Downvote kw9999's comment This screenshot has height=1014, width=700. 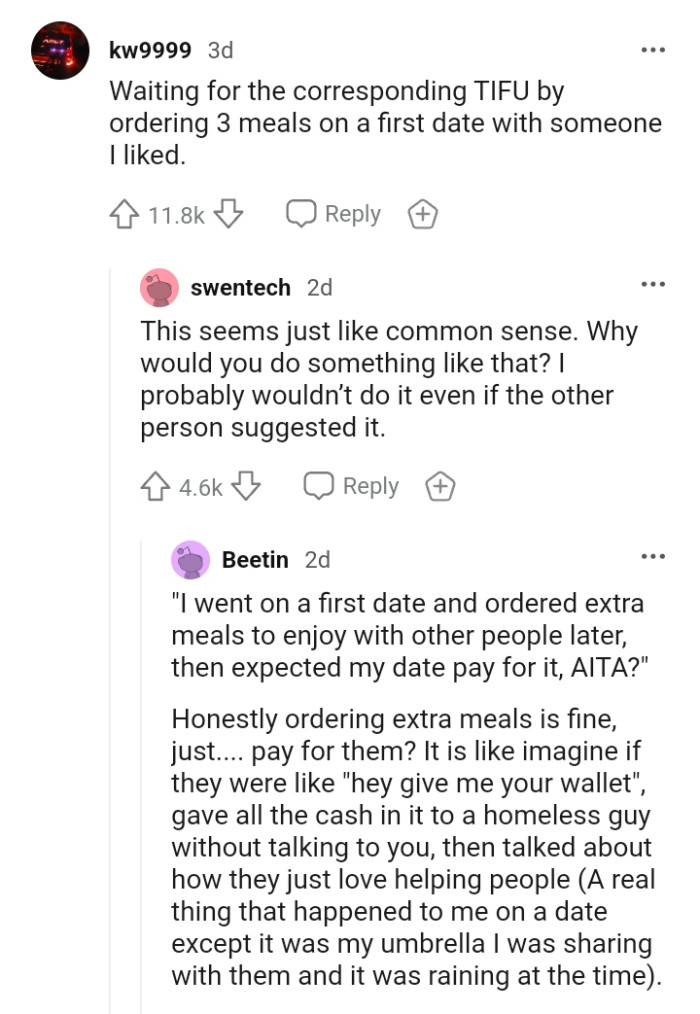pyautogui.click(x=228, y=212)
